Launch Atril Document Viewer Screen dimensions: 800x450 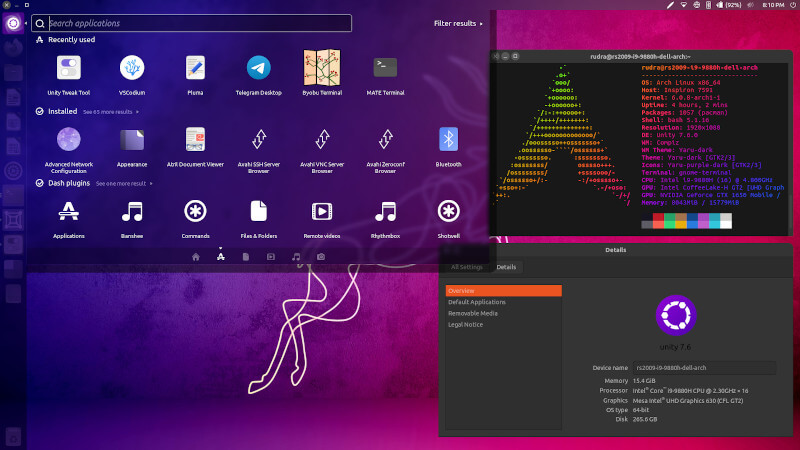tap(195, 147)
